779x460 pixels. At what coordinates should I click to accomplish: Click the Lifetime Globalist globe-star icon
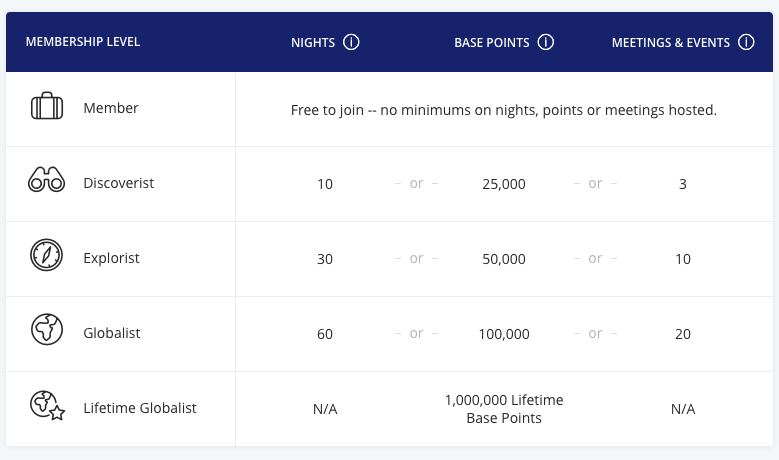tap(47, 405)
